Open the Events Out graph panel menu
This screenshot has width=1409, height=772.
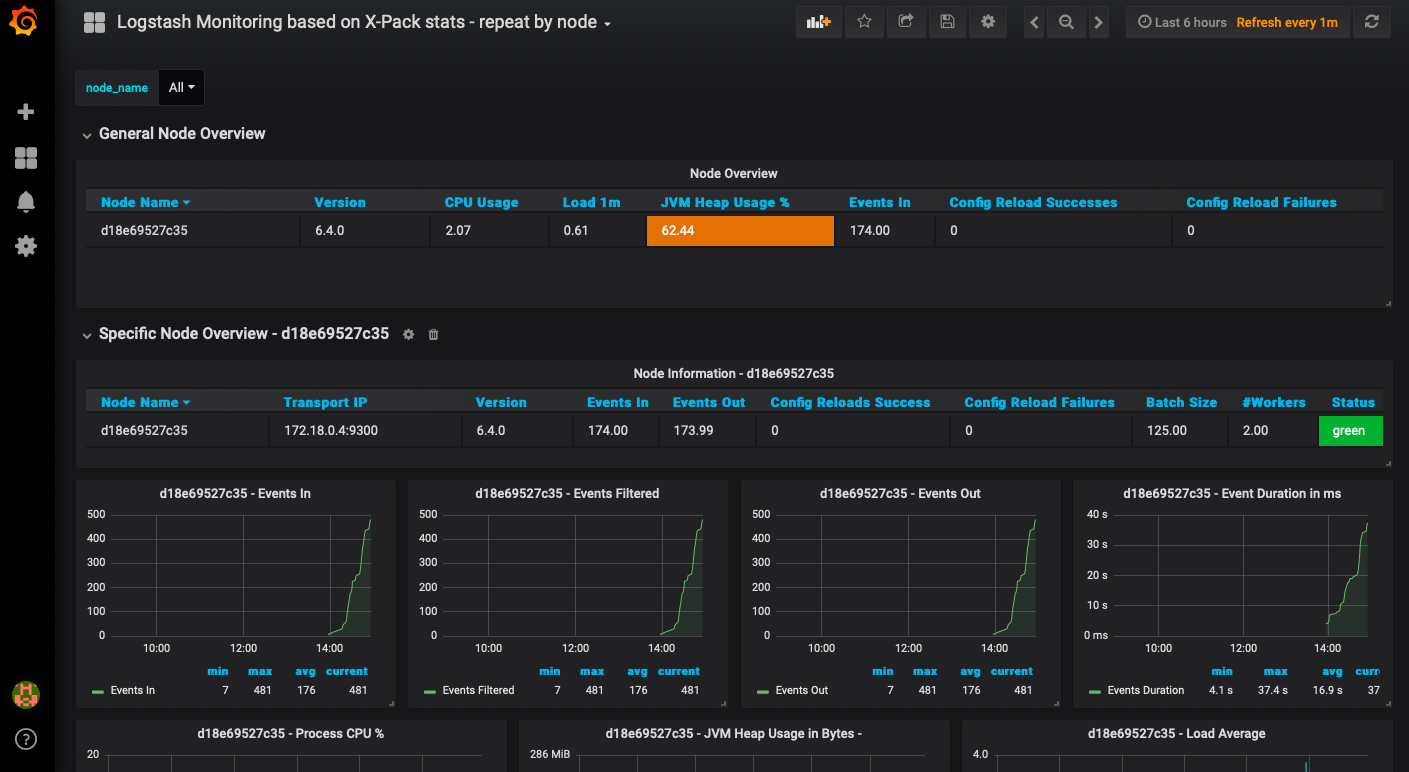(900, 493)
